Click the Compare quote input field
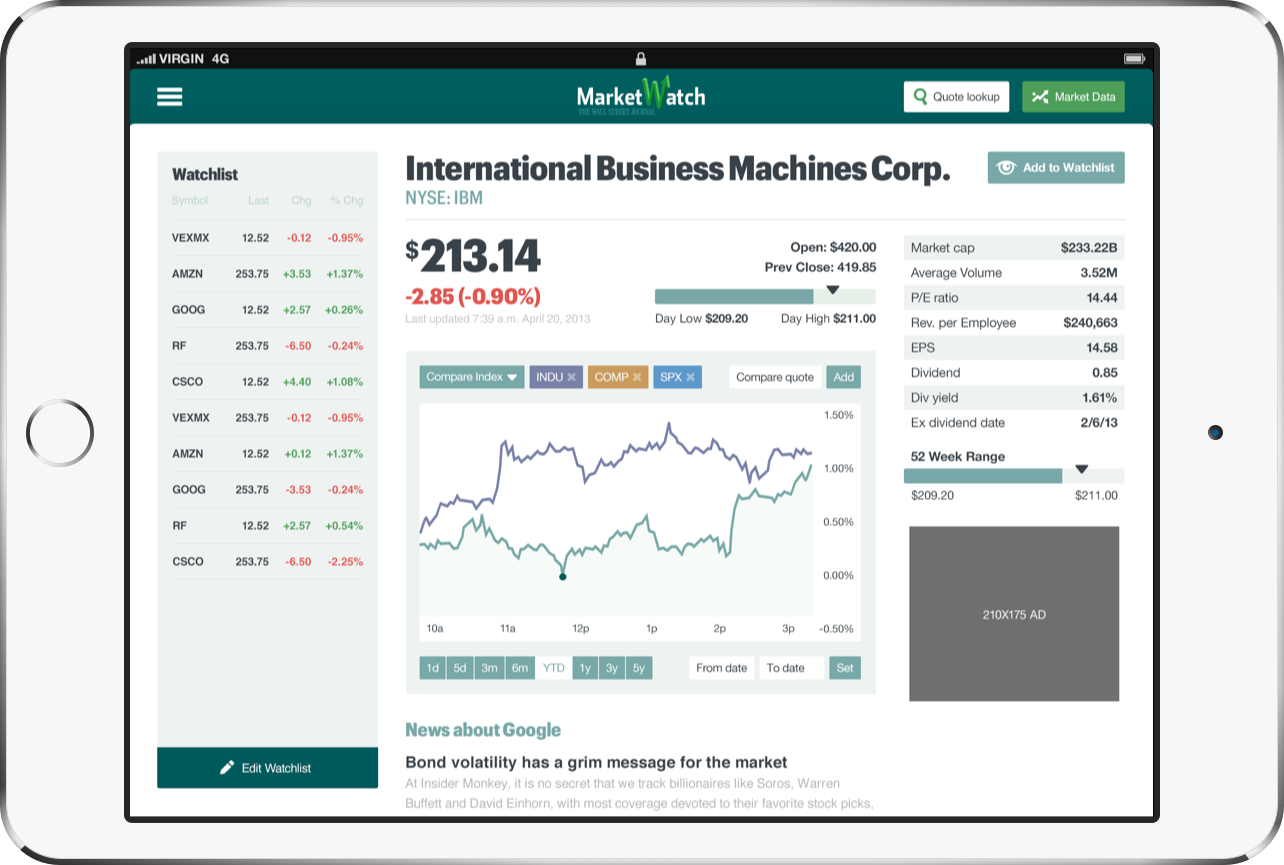Image resolution: width=1284 pixels, height=865 pixels. click(774, 377)
